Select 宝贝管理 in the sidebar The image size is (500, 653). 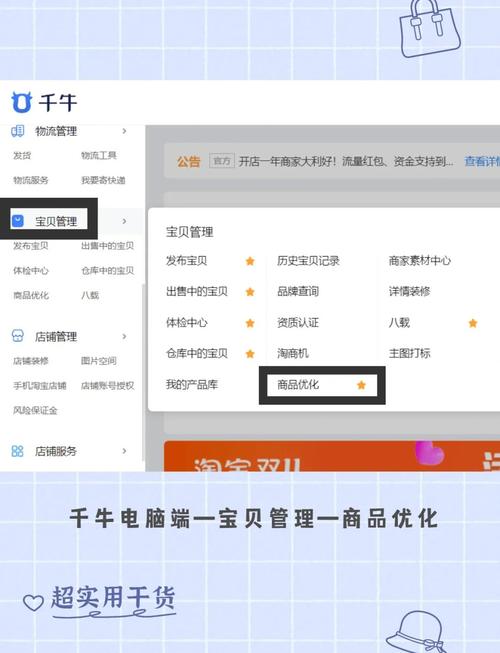[56, 221]
